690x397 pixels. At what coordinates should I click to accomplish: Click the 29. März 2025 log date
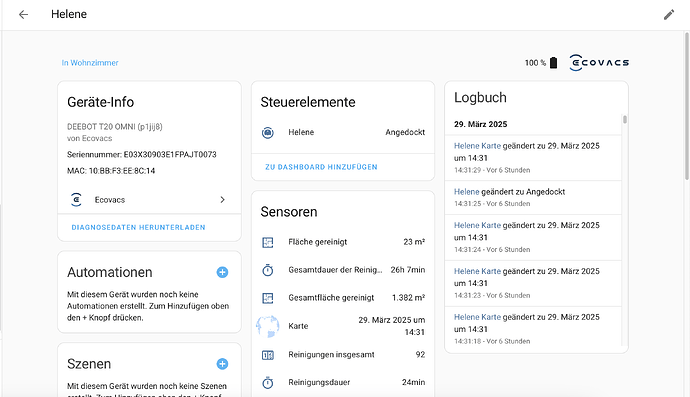tap(481, 124)
